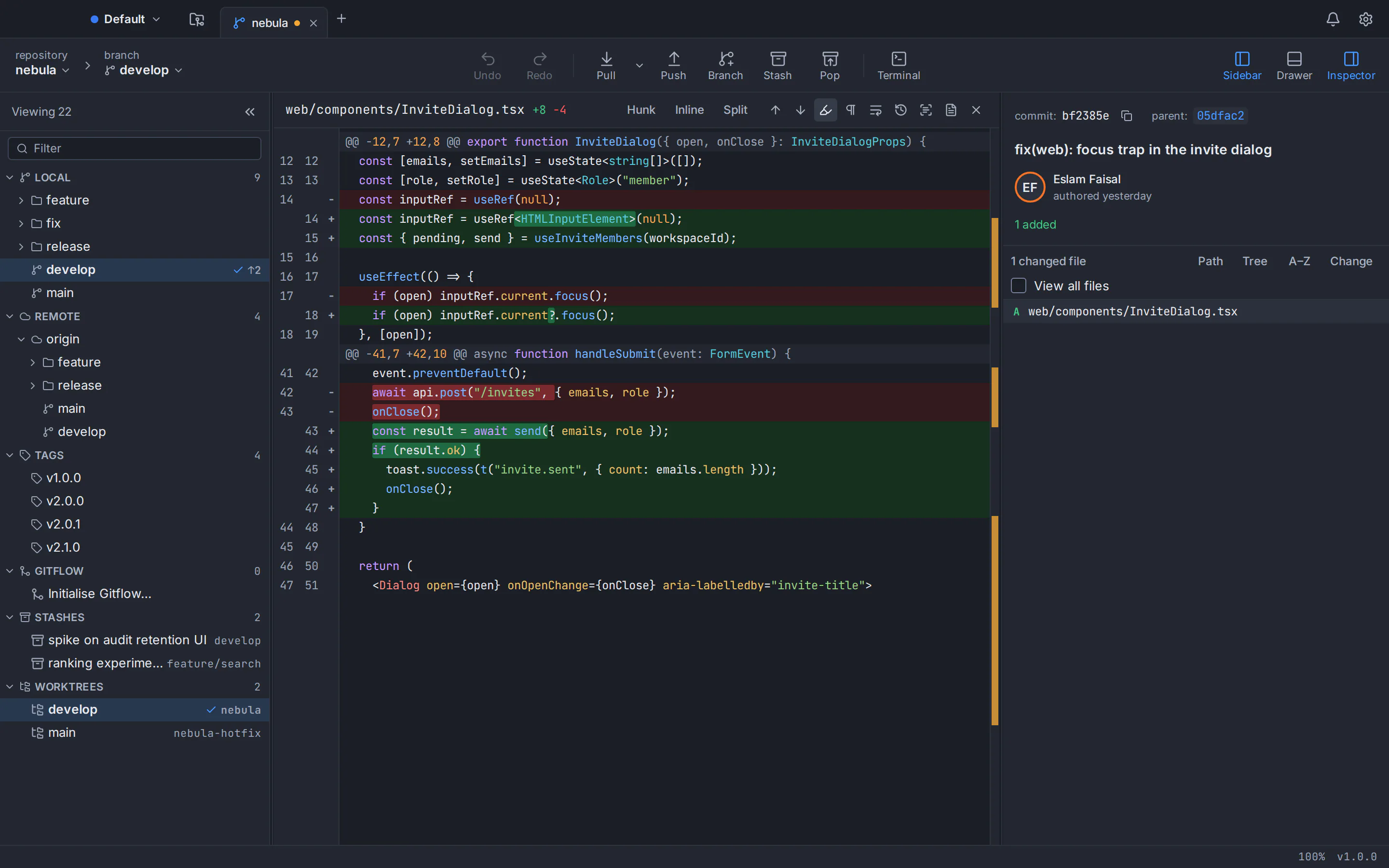
Task: Select the local main branch
Action: coord(135,293)
